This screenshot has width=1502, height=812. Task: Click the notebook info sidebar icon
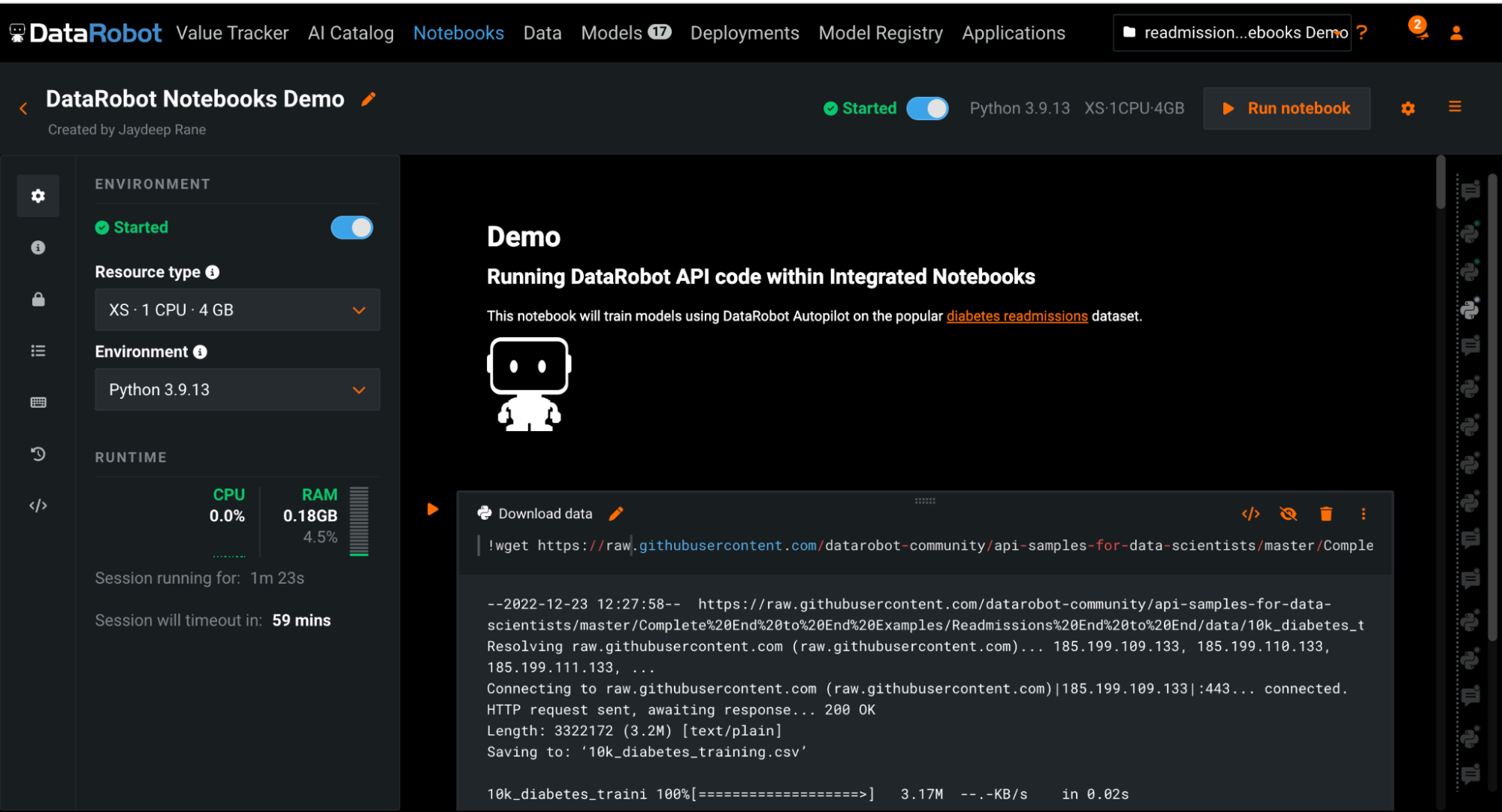(x=37, y=248)
